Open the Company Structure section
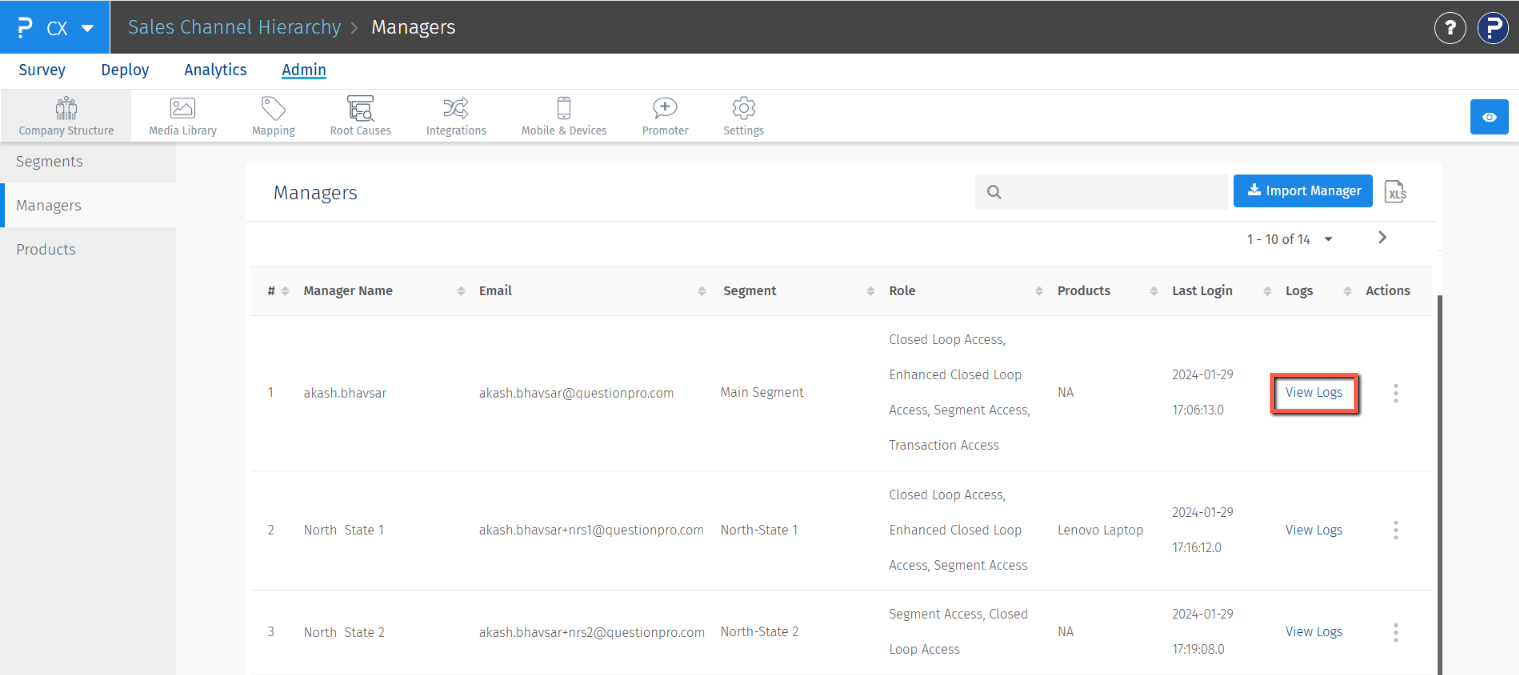1519x675 pixels. 66,116
